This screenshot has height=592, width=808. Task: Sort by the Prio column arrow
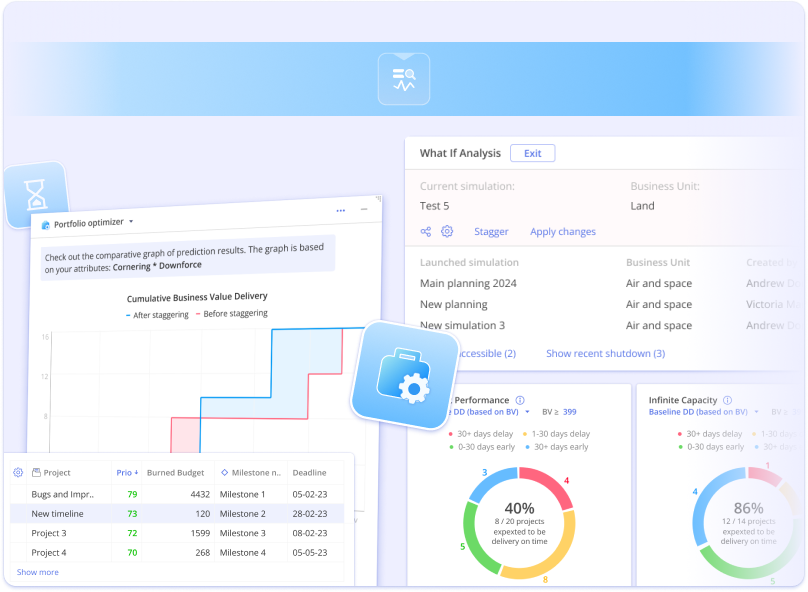point(136,472)
